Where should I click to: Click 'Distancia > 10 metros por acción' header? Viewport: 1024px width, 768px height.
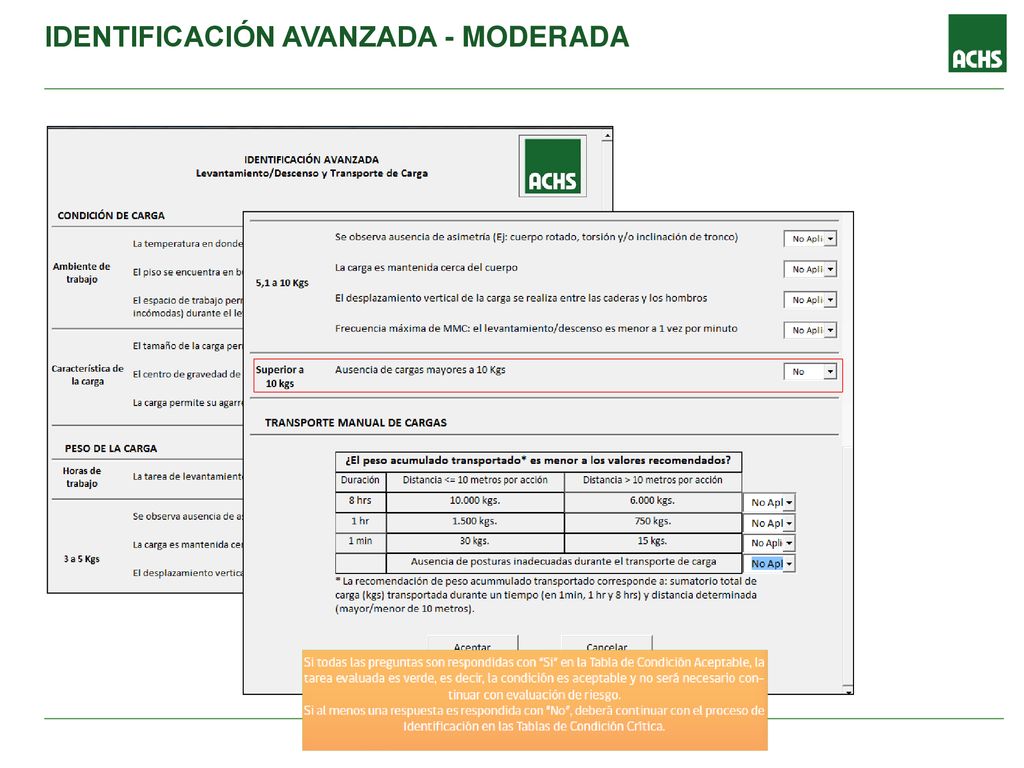[653, 481]
